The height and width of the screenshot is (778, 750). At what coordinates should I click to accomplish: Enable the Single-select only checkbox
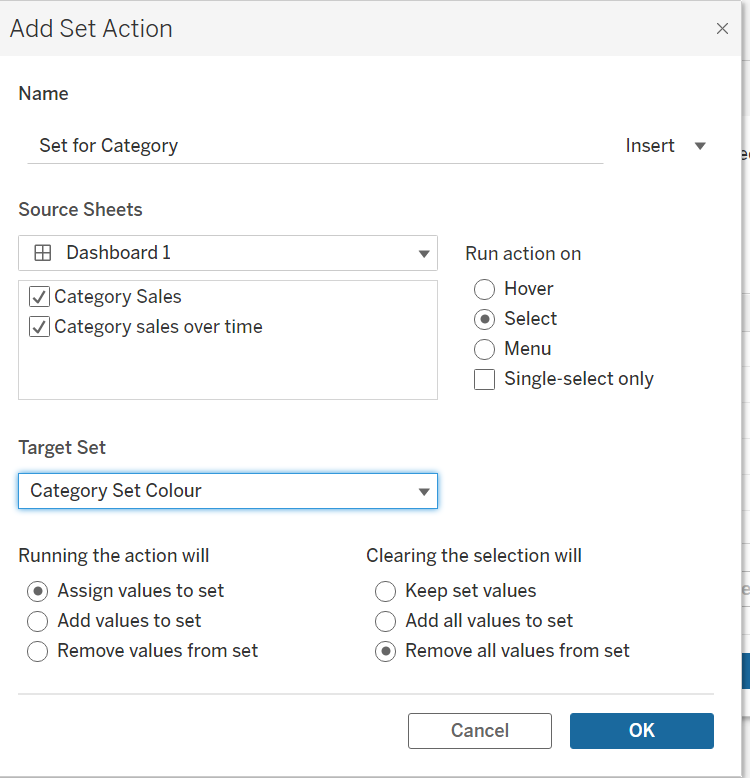484,380
